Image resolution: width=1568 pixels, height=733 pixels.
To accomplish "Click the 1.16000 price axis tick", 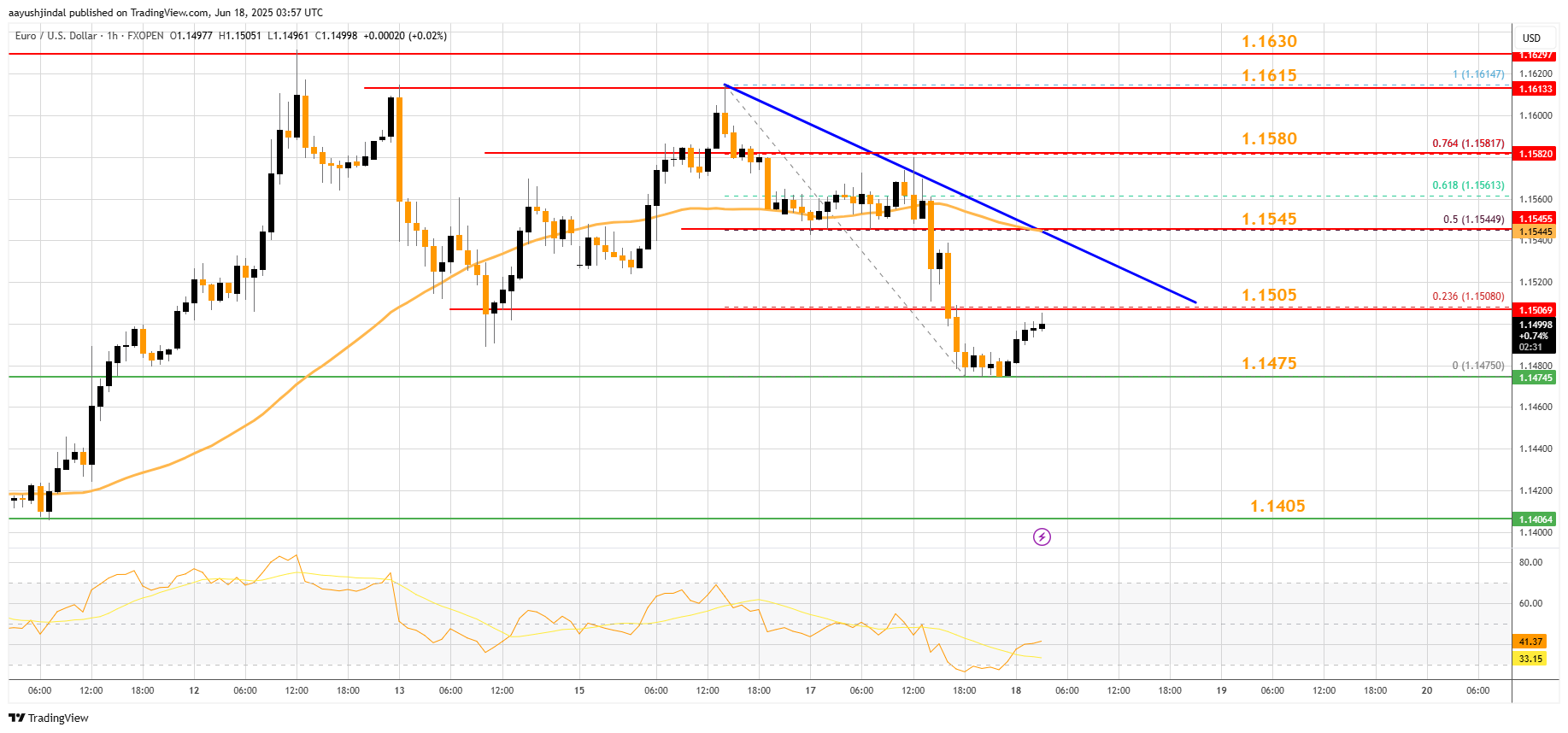I will click(x=1536, y=115).
